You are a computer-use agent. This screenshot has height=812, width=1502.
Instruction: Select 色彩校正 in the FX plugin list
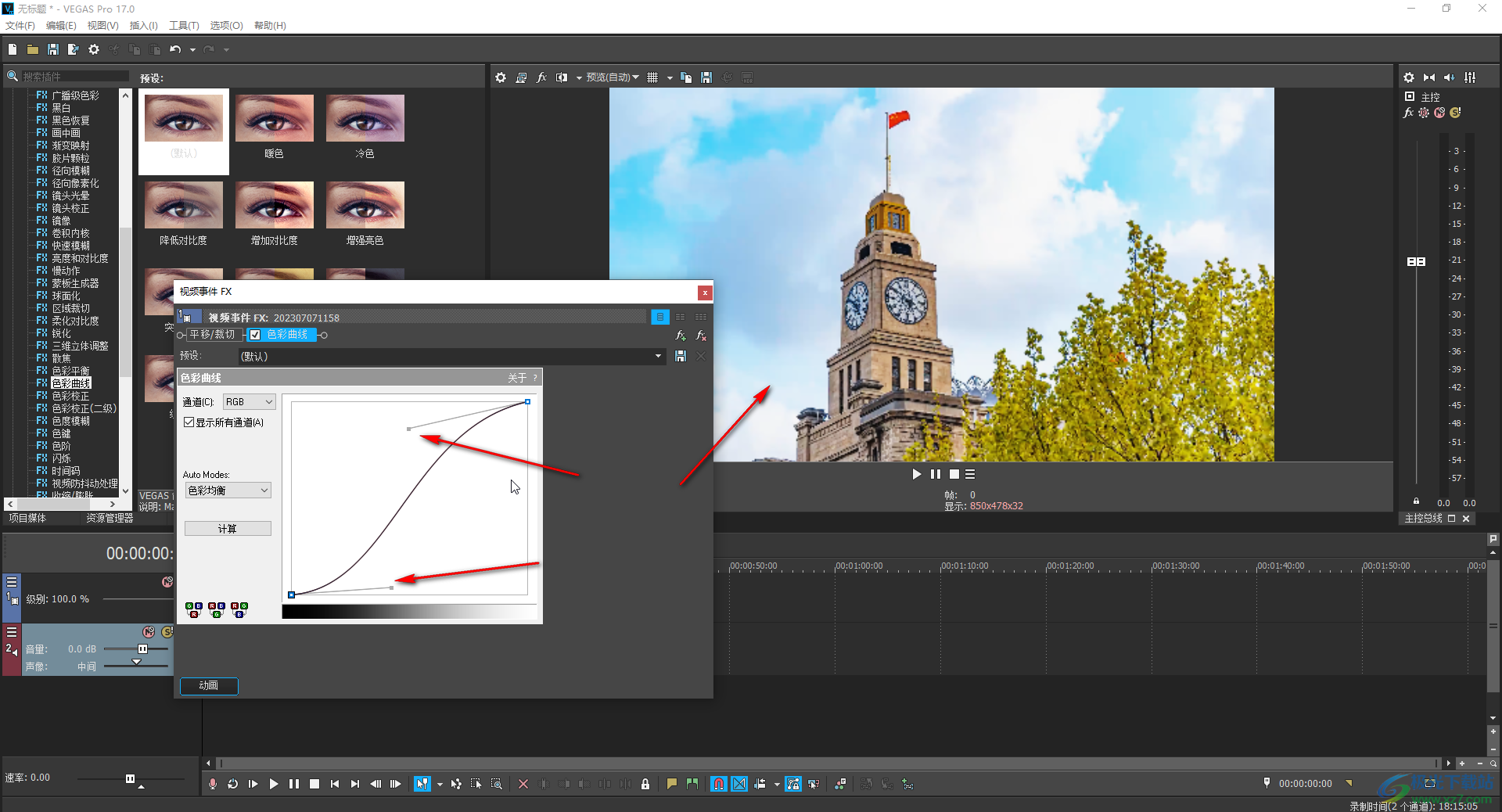point(70,396)
